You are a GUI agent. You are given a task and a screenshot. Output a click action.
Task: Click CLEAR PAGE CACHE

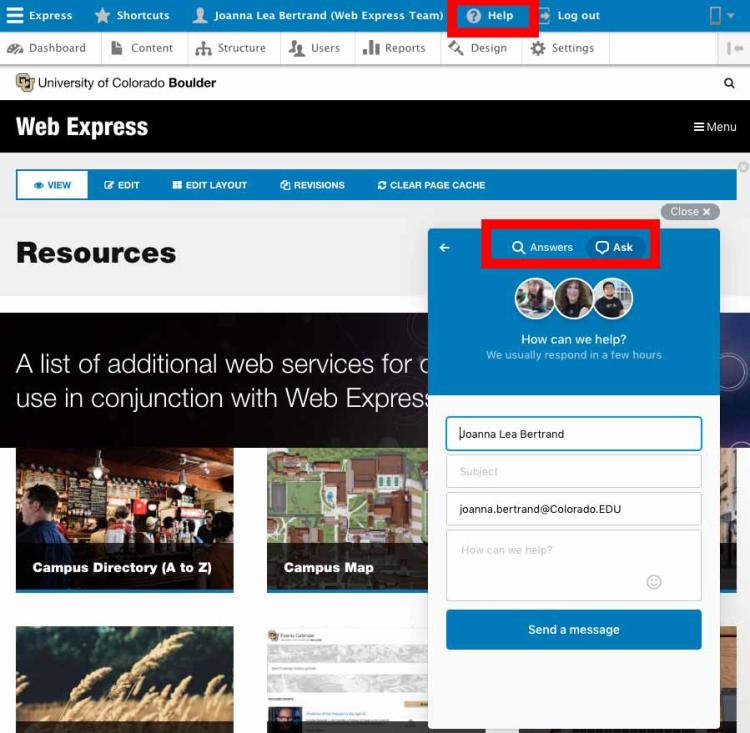[431, 185]
